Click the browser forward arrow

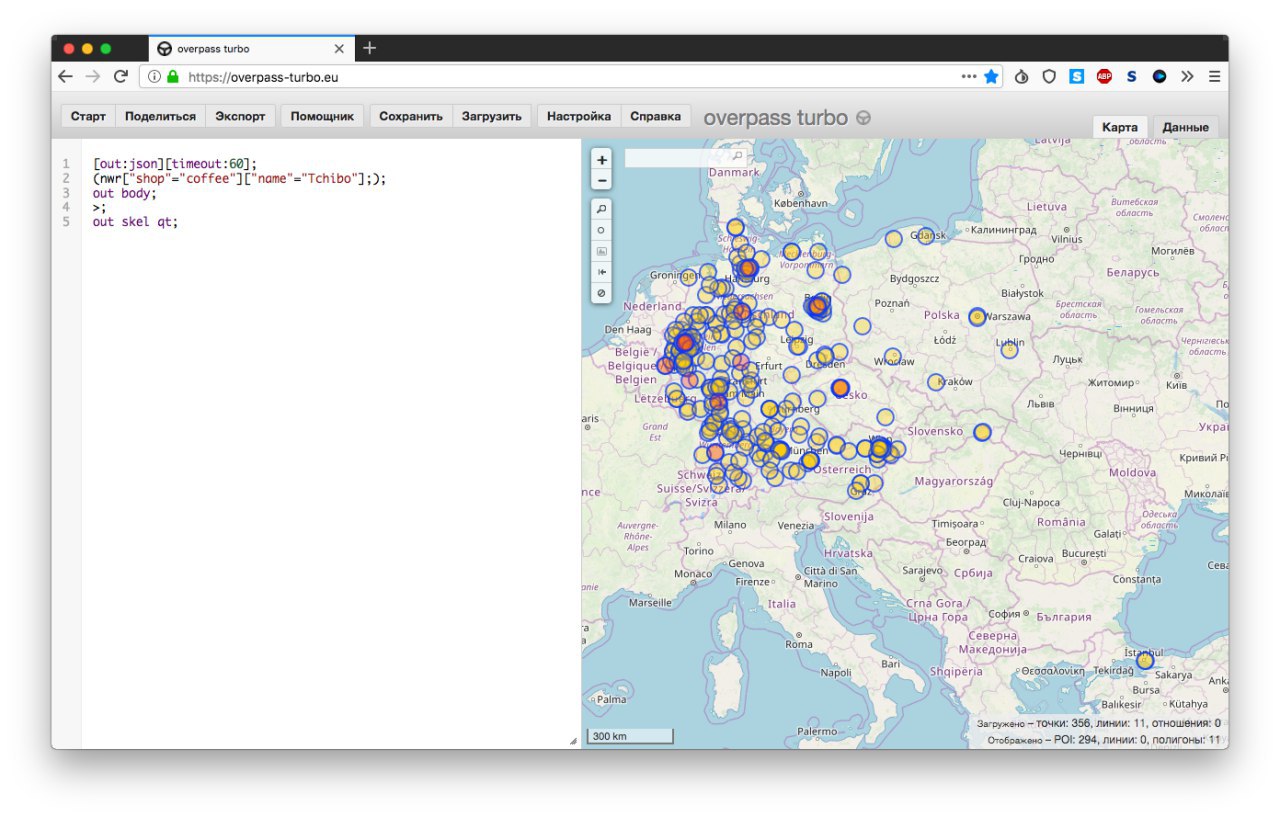point(93,76)
